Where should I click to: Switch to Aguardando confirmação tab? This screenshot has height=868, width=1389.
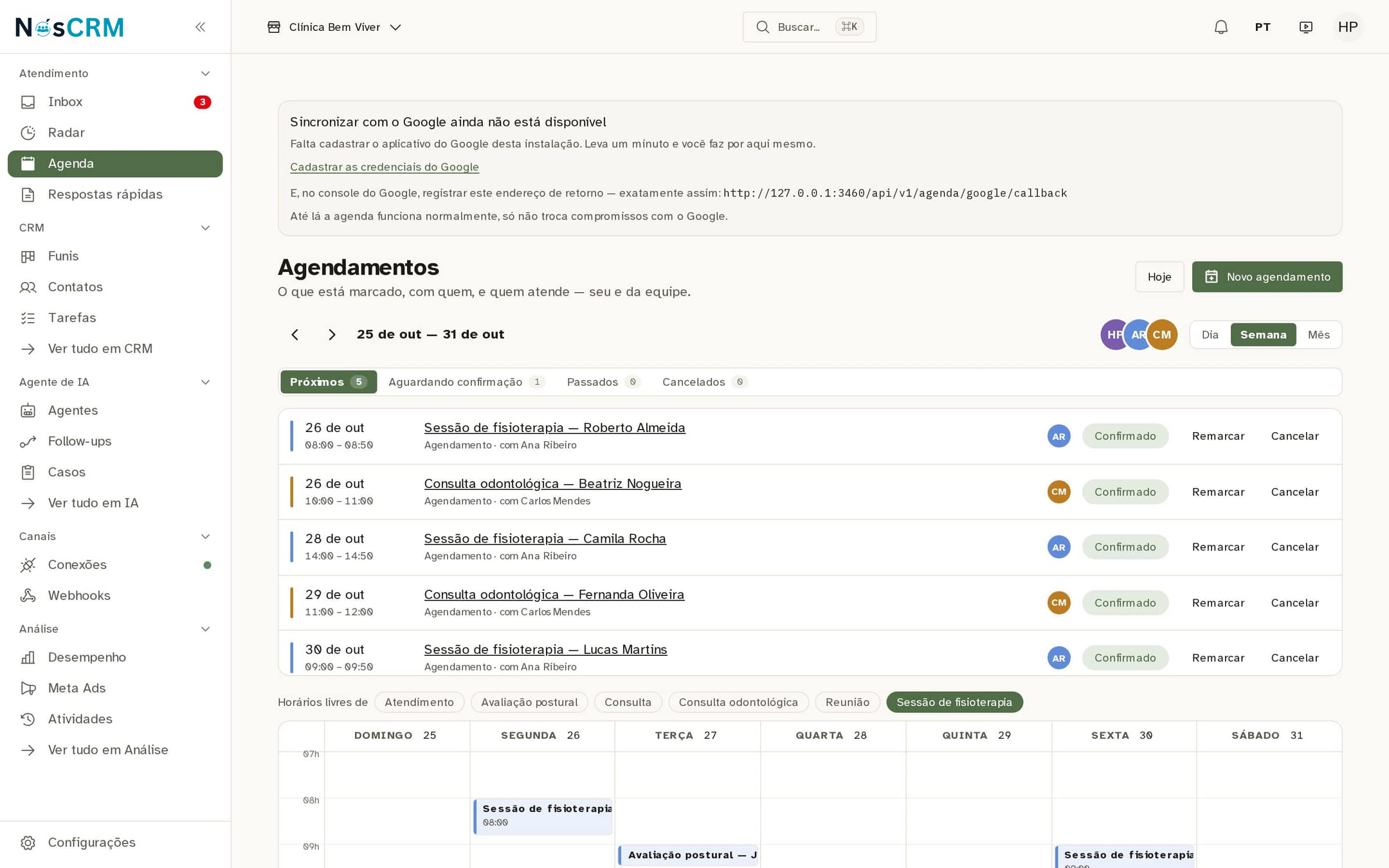(x=467, y=382)
